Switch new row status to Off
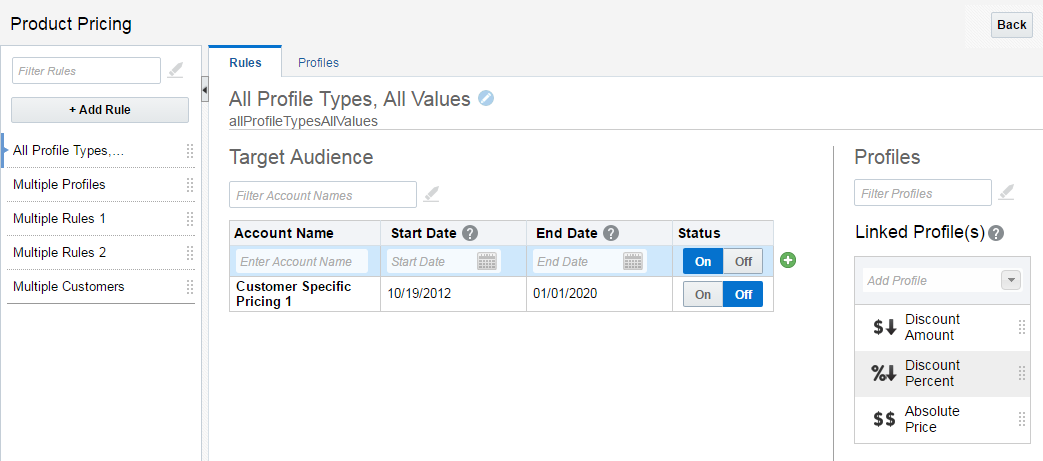 click(x=743, y=261)
